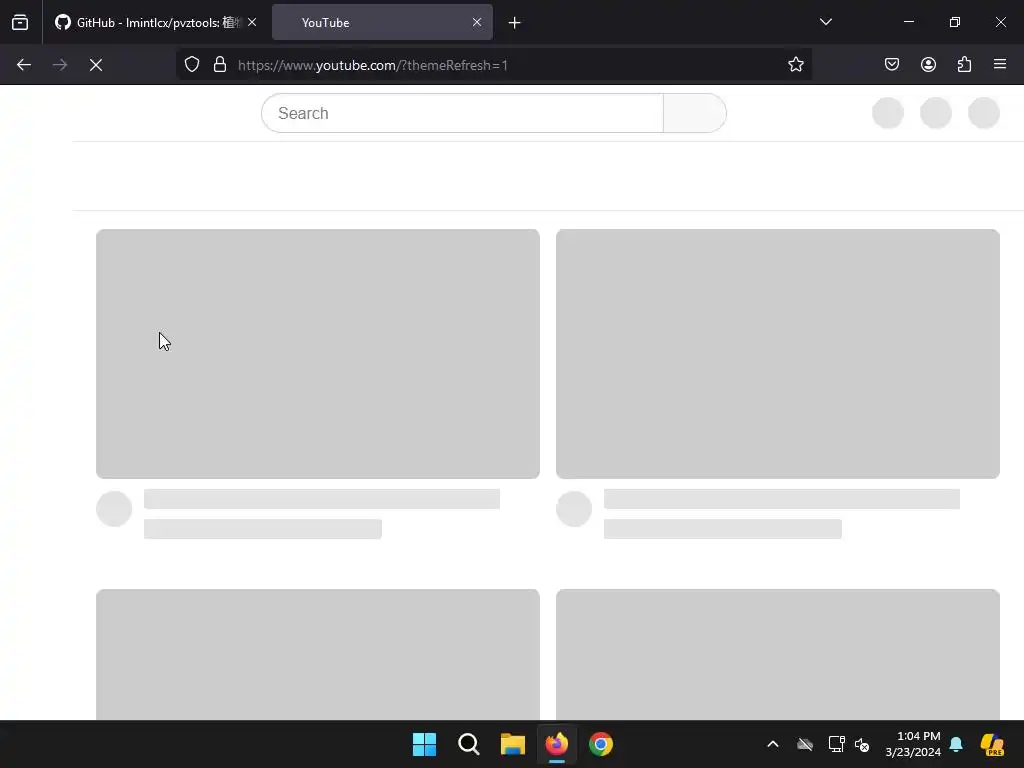1024x768 pixels.
Task: Restore down the Firefox window
Action: click(x=955, y=22)
